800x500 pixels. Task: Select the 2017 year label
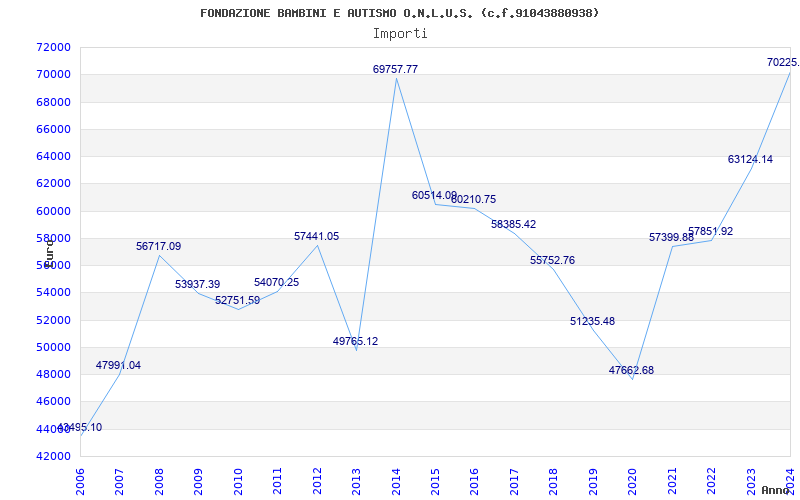[x=514, y=481]
